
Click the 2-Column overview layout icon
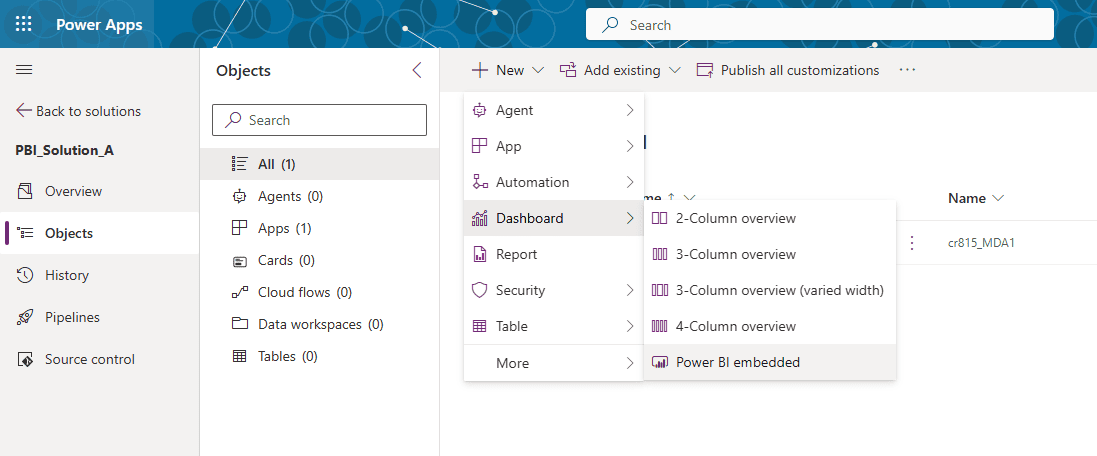pyautogui.click(x=660, y=218)
